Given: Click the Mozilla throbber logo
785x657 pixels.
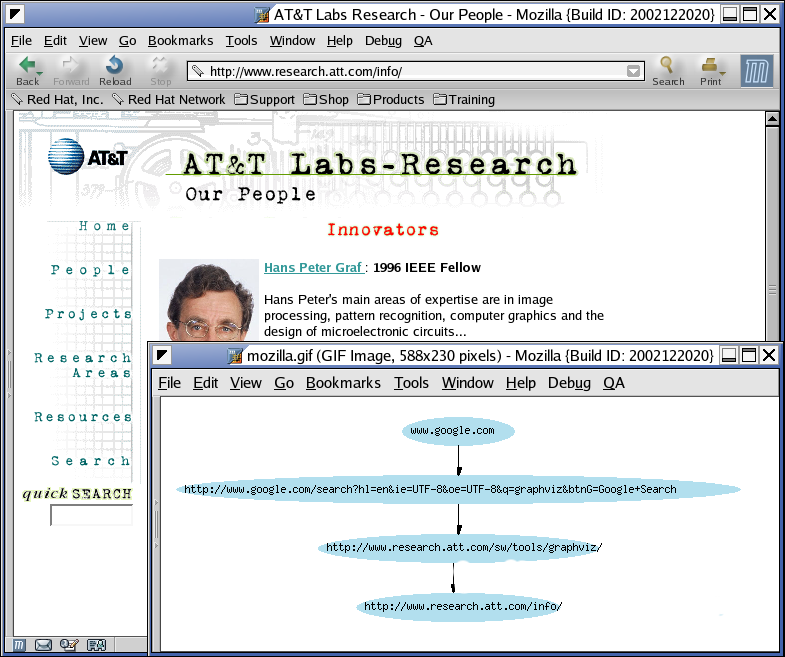Looking at the screenshot, I should pyautogui.click(x=757, y=71).
